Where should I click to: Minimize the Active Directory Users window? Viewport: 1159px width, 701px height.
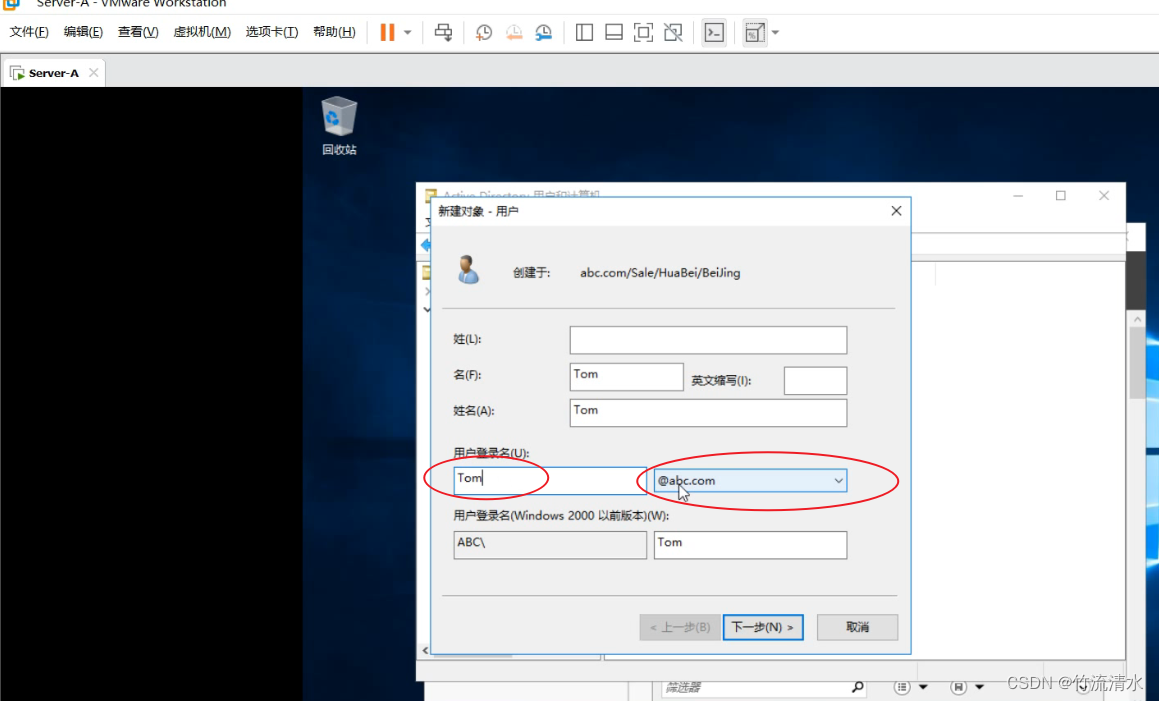[1018, 196]
